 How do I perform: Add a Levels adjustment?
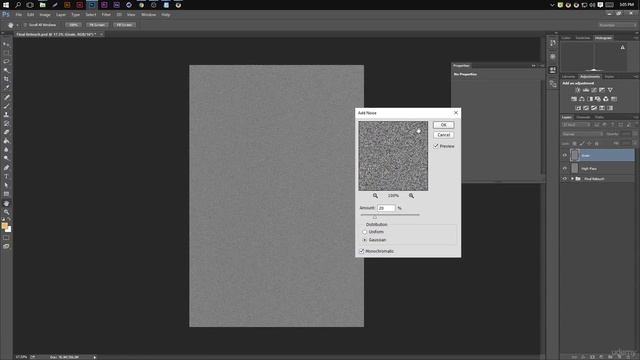[x=586, y=90]
